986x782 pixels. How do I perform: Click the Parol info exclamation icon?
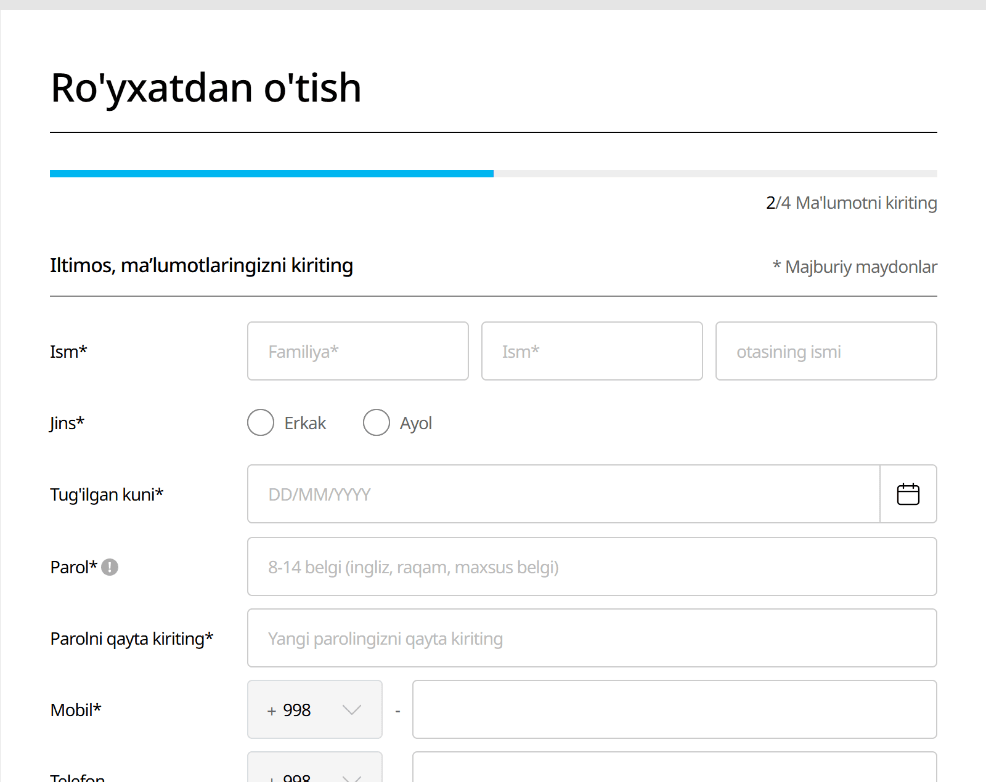click(x=109, y=567)
